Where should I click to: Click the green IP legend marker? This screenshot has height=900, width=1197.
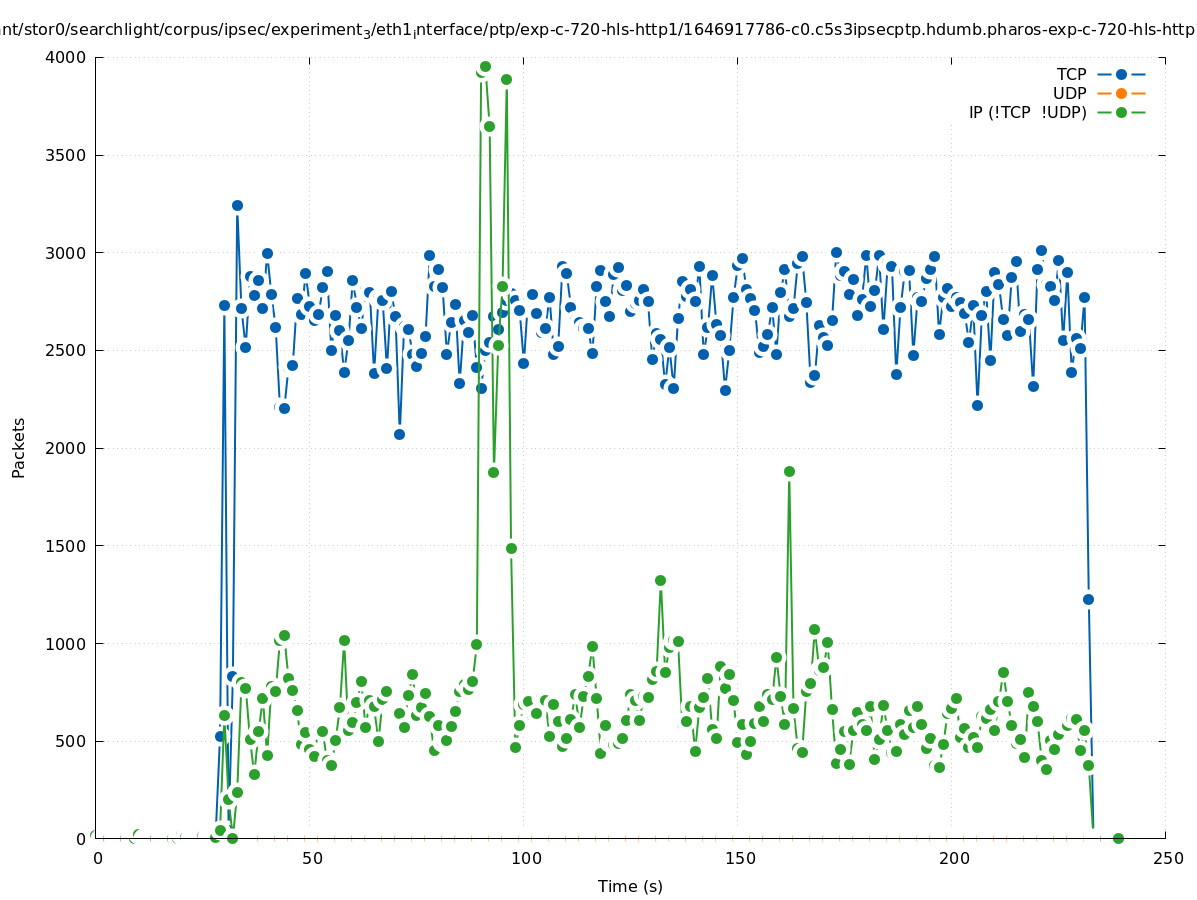[x=1121, y=112]
